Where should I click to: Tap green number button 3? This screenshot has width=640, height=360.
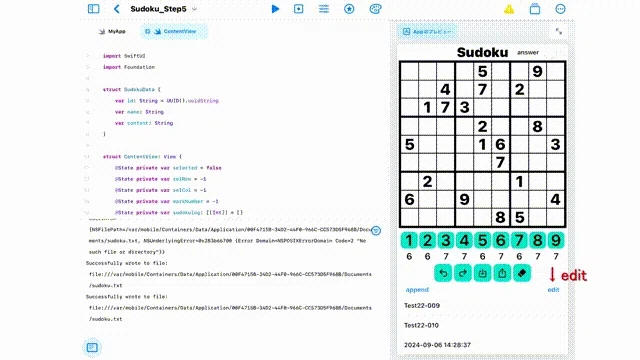click(x=446, y=240)
